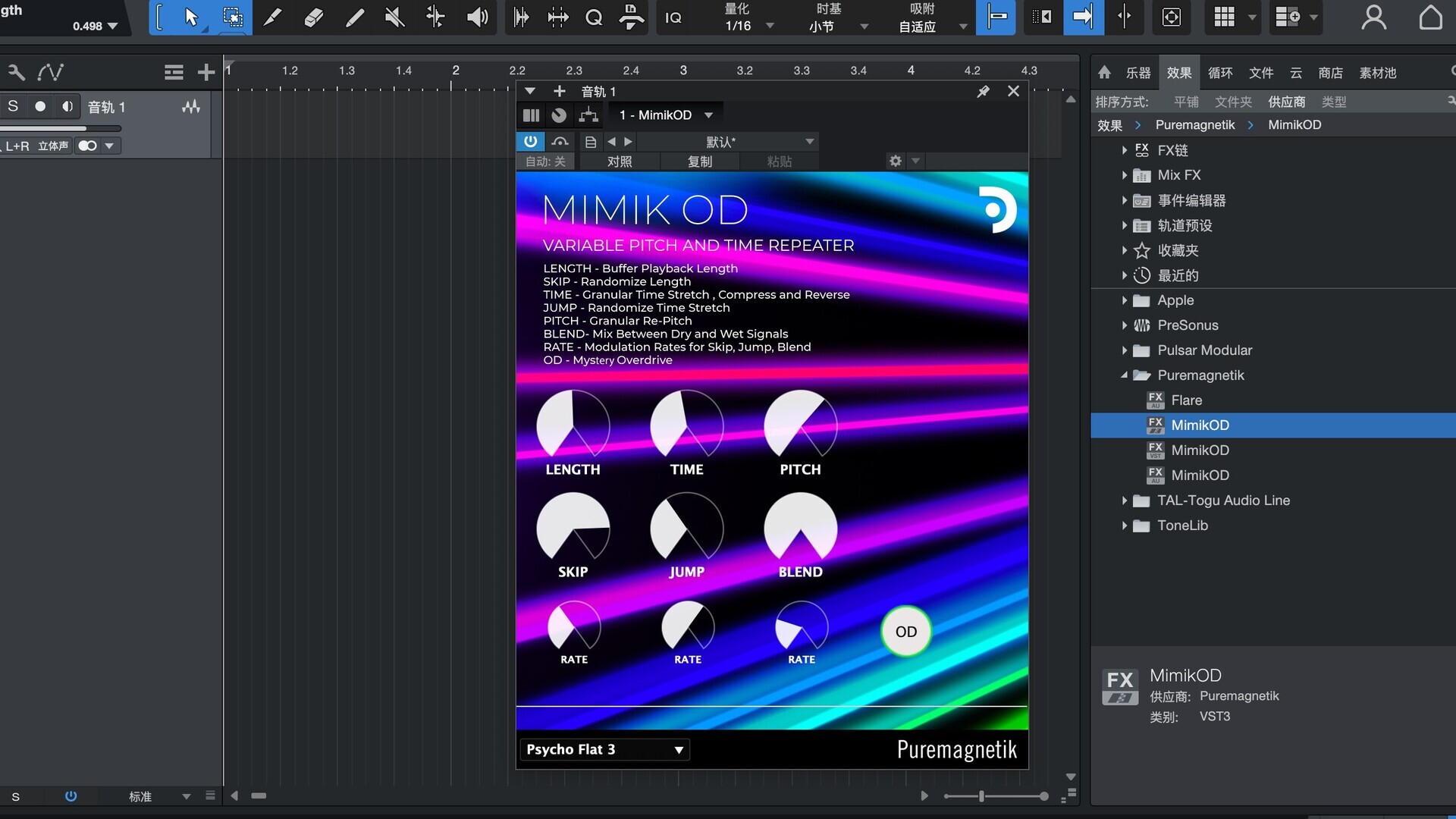Collapse the Puremagnetik folder
This screenshot has height=819, width=1456.
point(1124,375)
